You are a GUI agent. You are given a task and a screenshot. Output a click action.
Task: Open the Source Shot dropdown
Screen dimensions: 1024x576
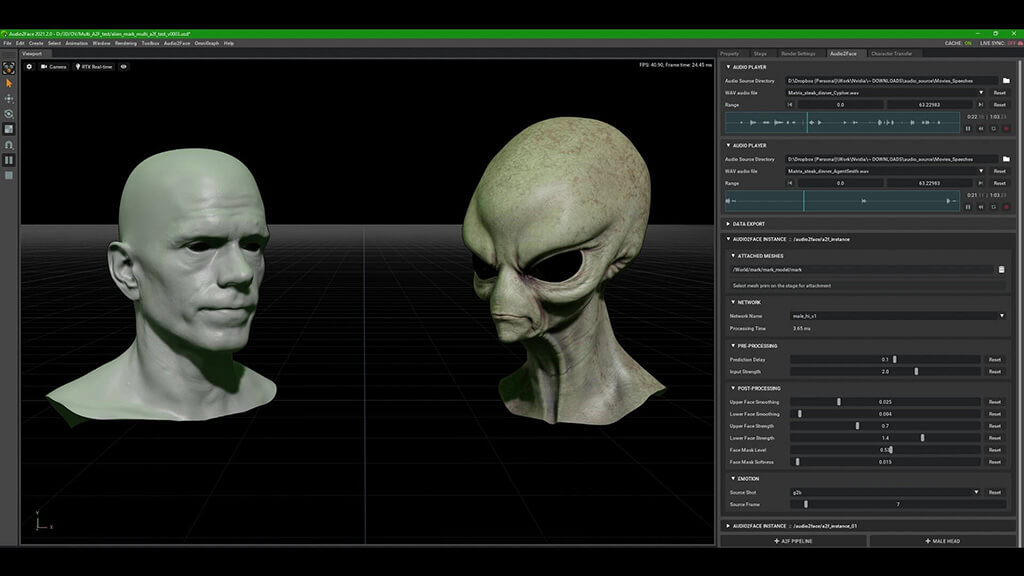[x=884, y=492]
